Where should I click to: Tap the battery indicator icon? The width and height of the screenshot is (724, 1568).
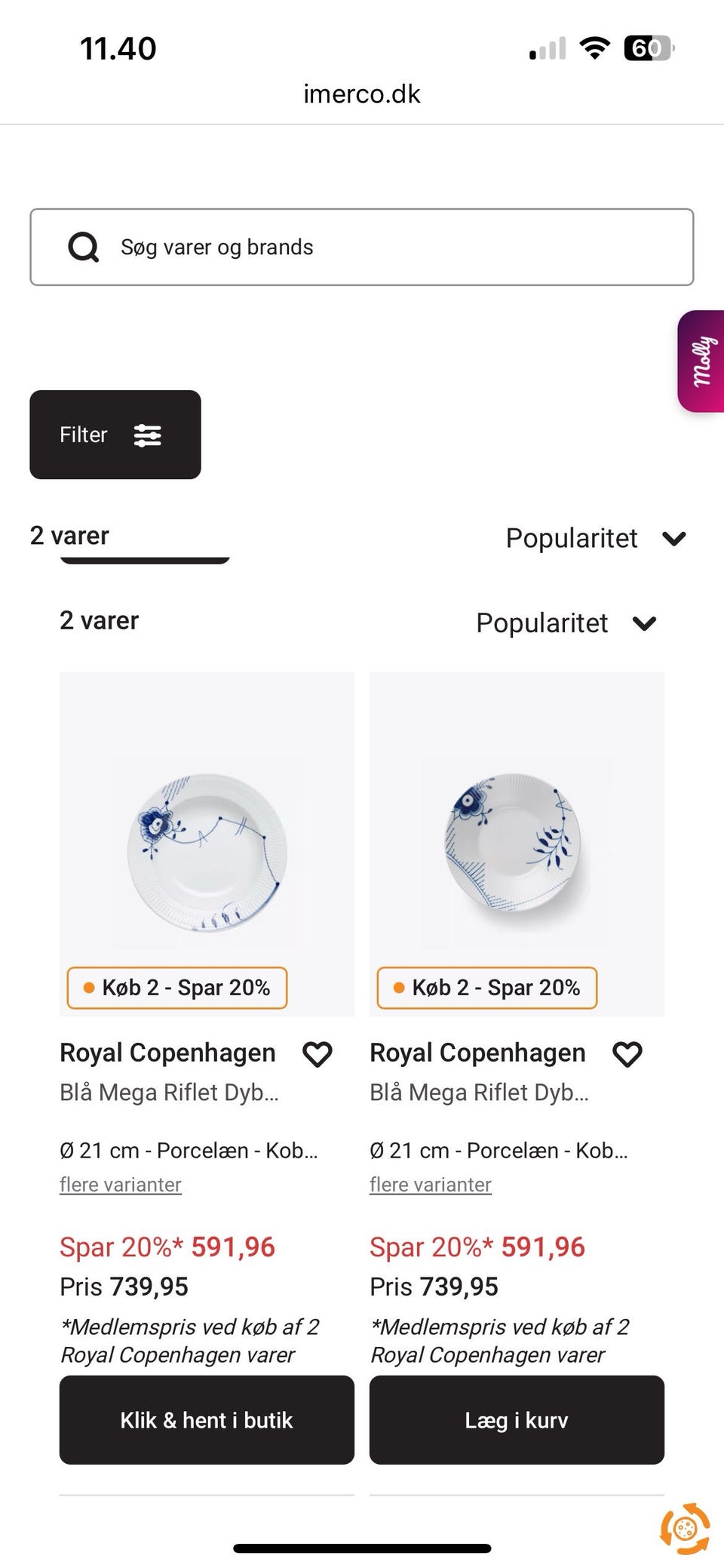click(648, 48)
